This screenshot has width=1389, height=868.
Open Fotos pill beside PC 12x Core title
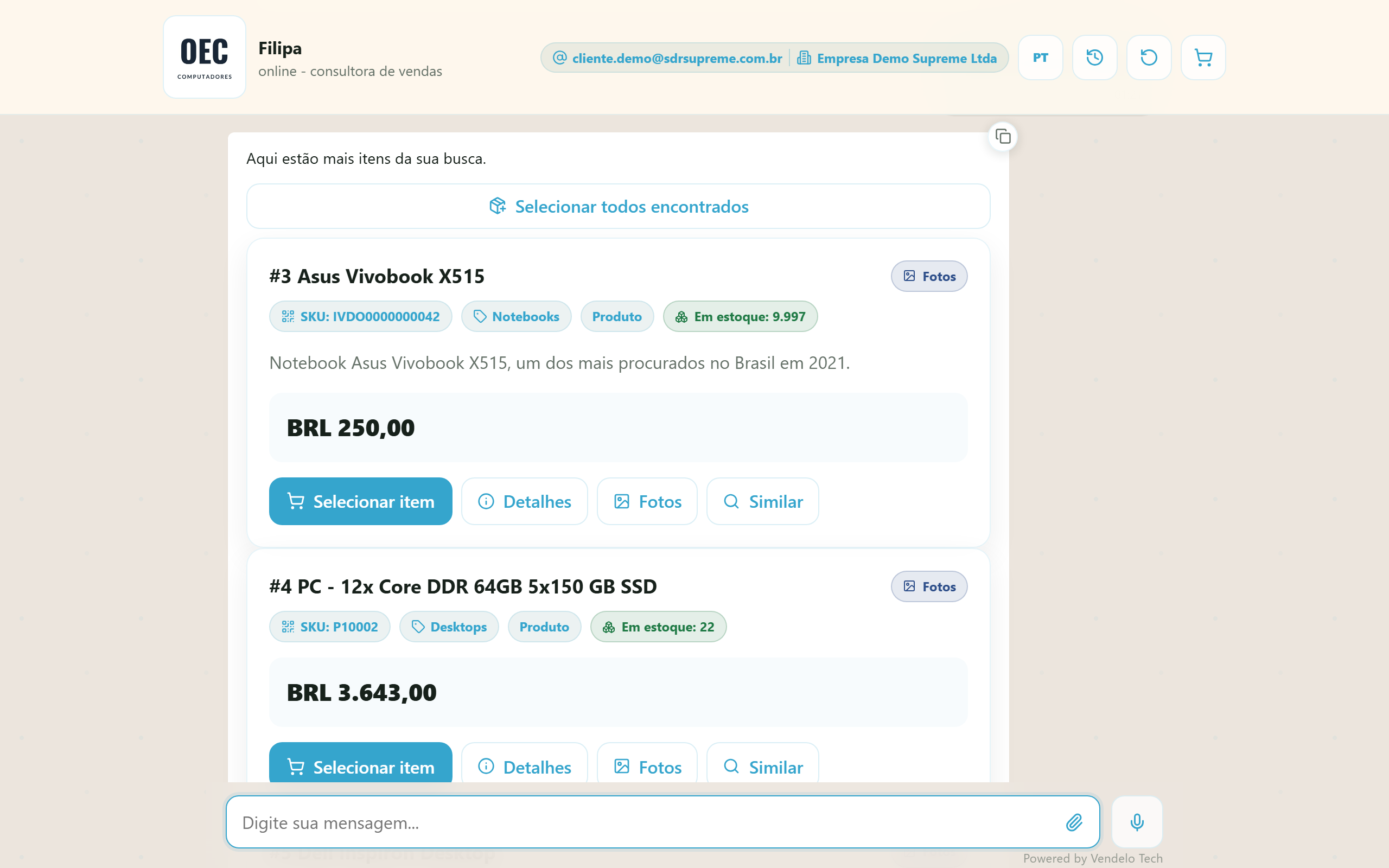pyautogui.click(x=929, y=586)
